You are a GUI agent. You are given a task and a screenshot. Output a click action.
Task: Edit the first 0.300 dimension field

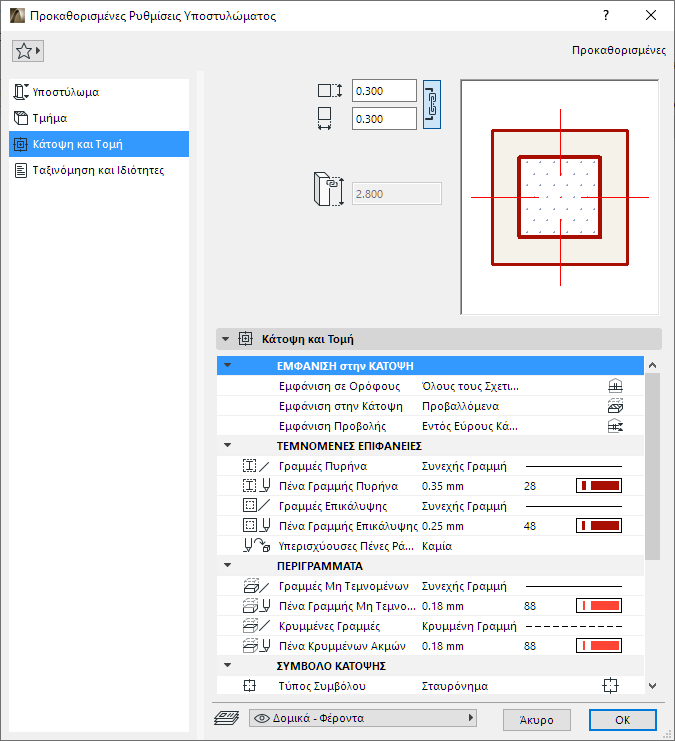click(x=384, y=91)
